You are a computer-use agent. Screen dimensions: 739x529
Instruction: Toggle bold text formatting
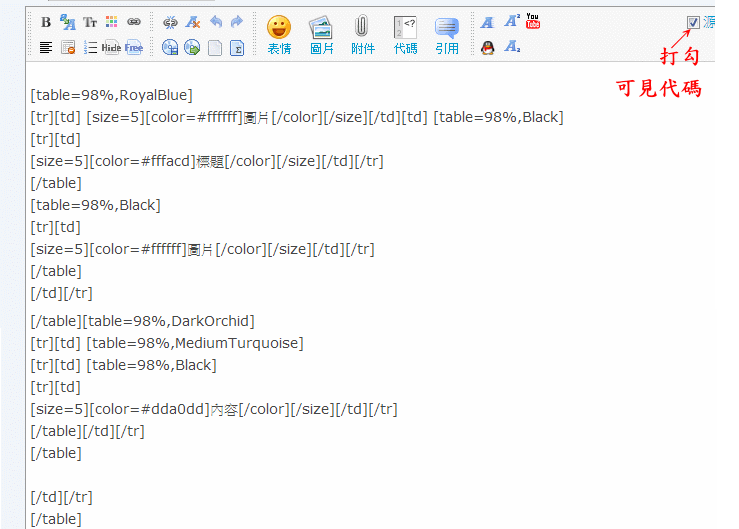46,22
